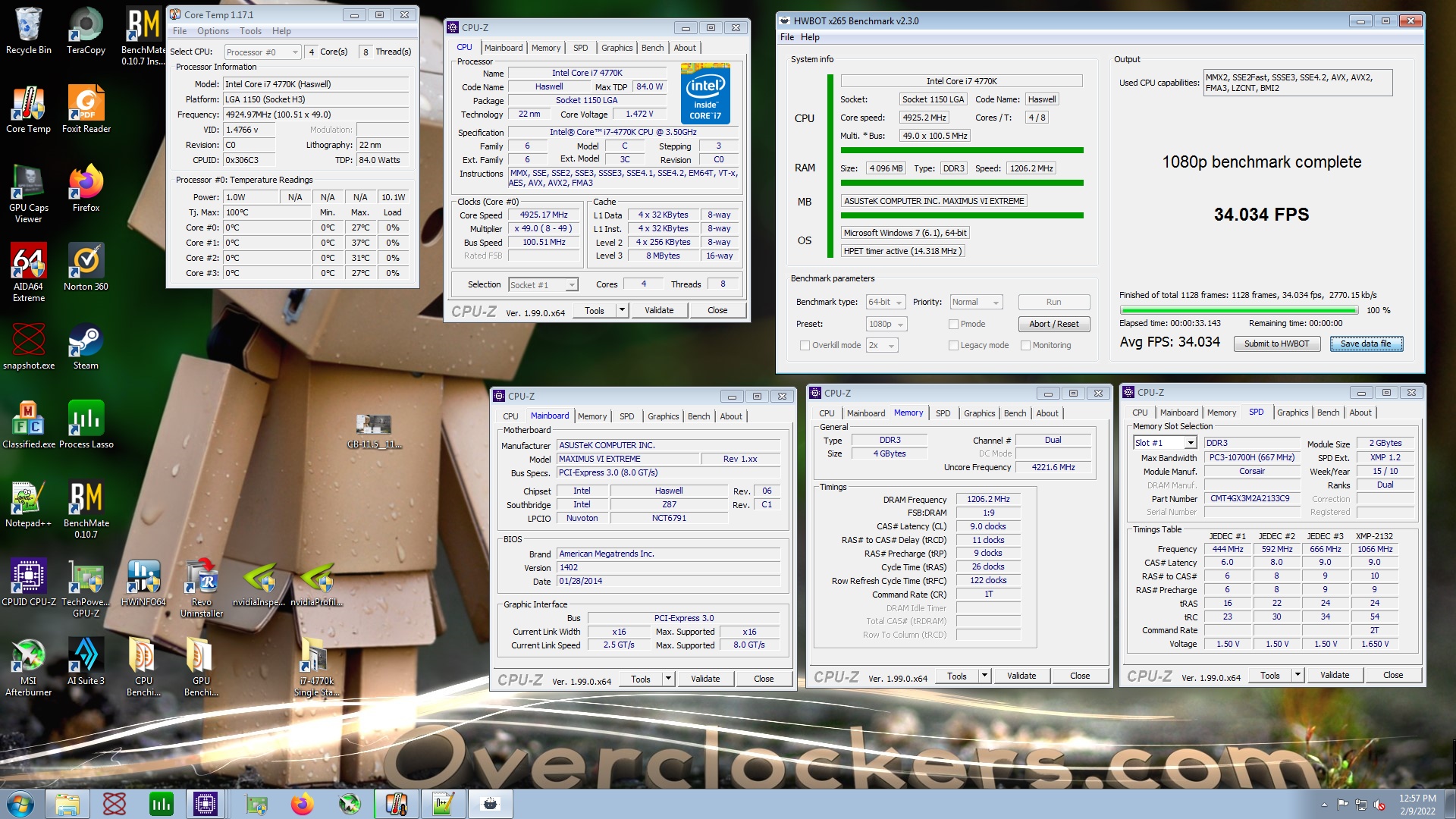The image size is (1456, 819).
Task: Click the Windows Start button
Action: pyautogui.click(x=20, y=804)
